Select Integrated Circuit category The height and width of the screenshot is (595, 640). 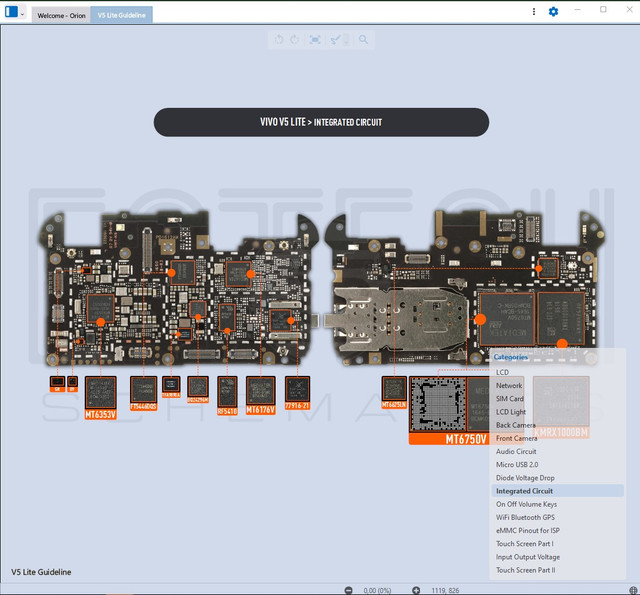point(558,491)
